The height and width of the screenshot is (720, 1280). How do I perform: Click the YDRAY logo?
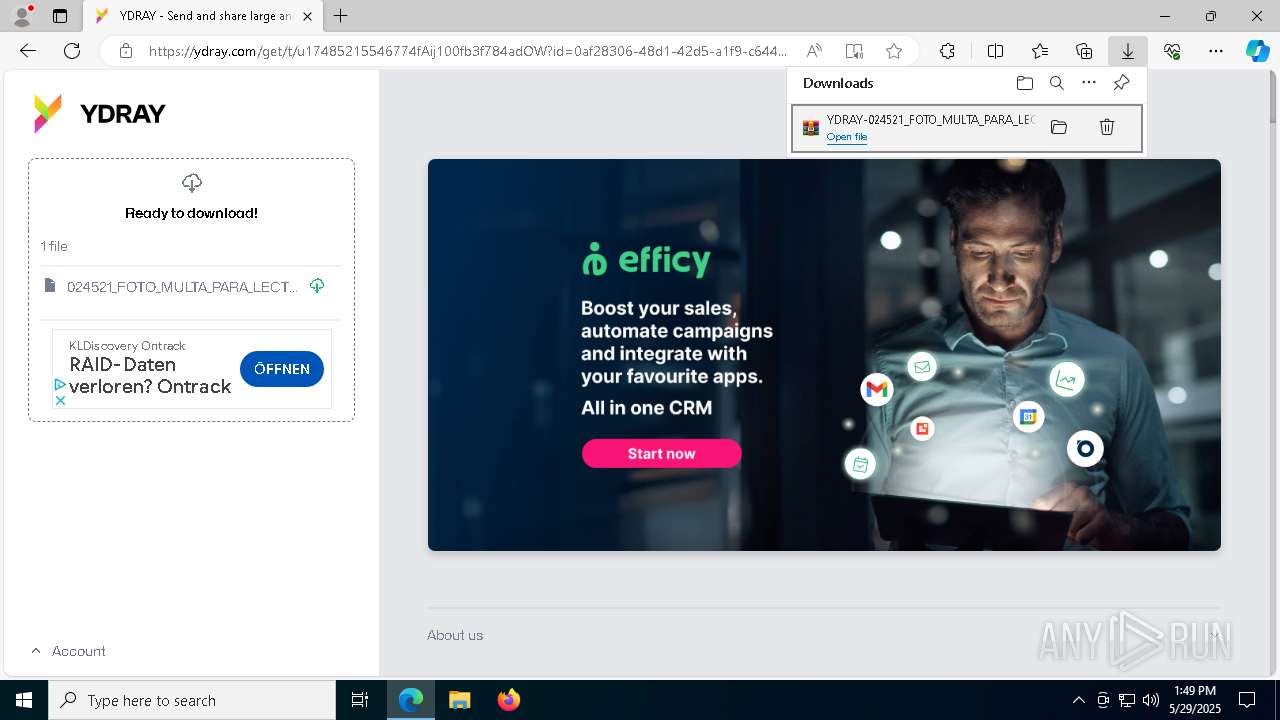pos(99,114)
